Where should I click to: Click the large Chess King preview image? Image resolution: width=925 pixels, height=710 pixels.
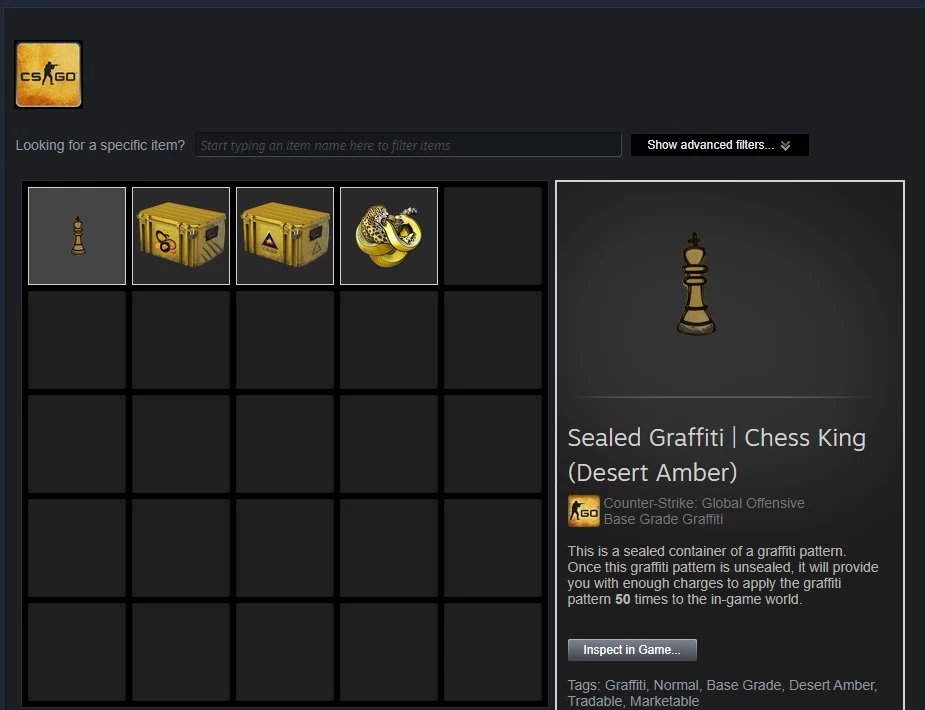[x=696, y=284]
